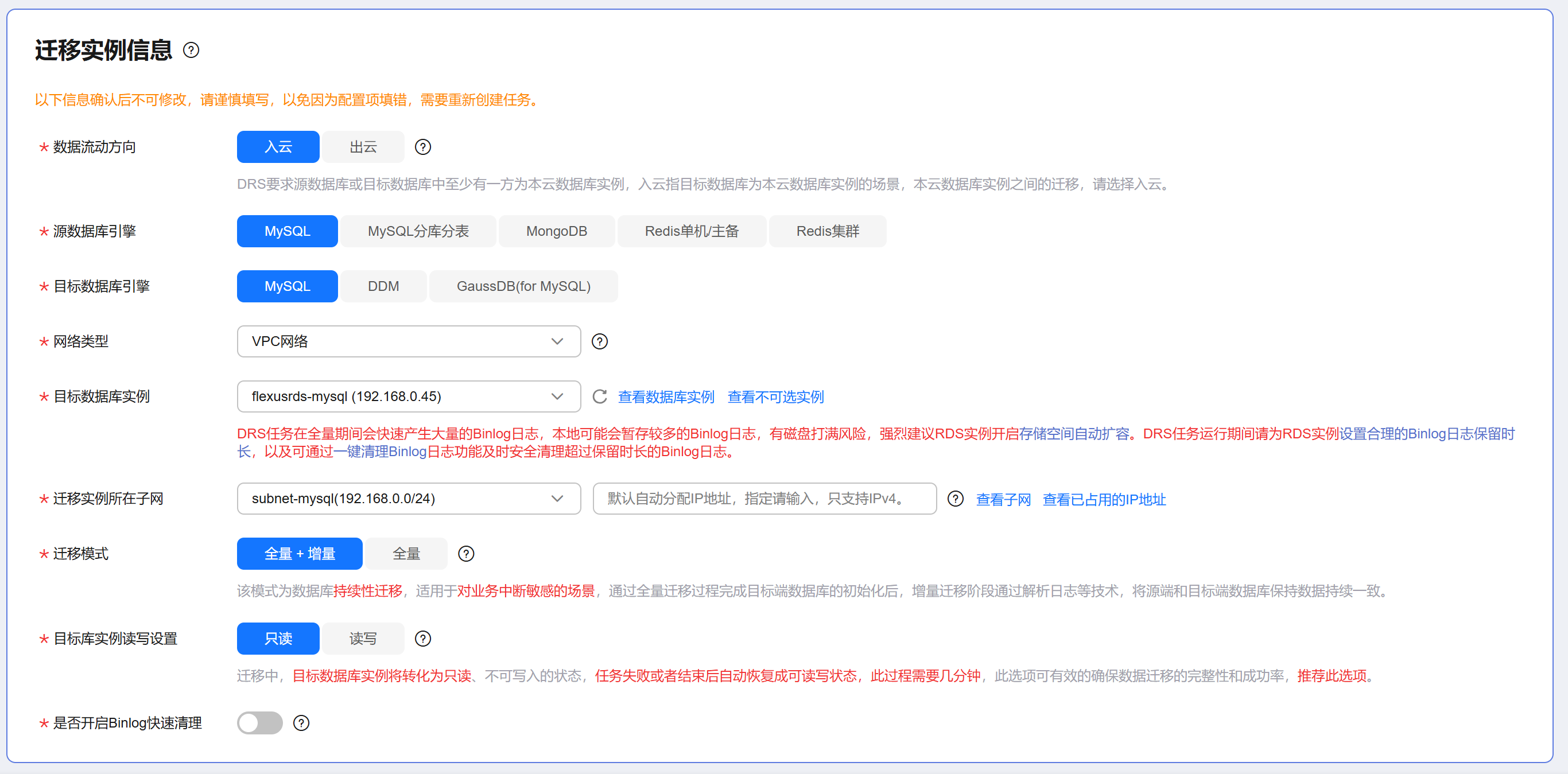Open subnet-mysql subnet dropdown

[409, 499]
